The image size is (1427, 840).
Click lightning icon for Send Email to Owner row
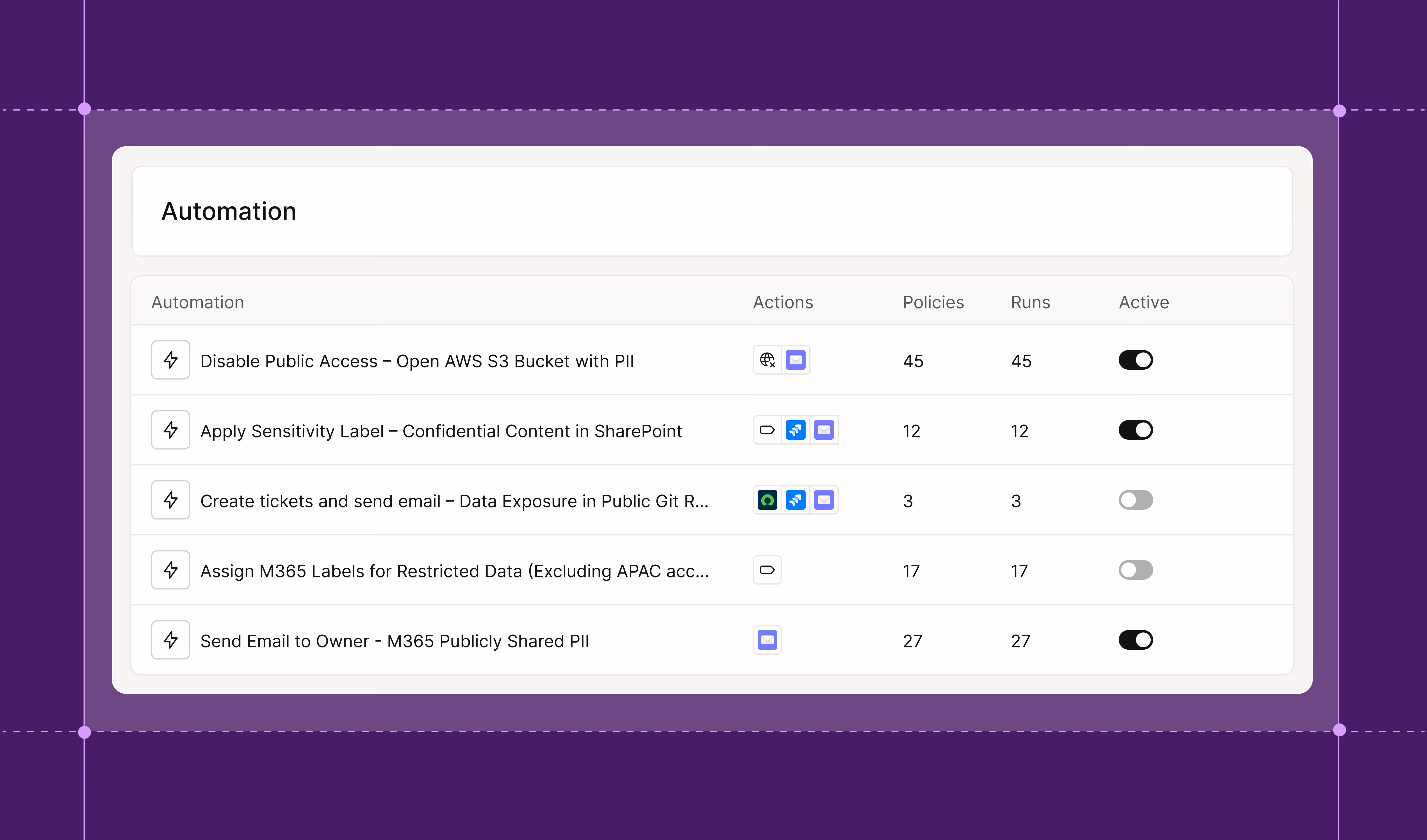[170, 640]
